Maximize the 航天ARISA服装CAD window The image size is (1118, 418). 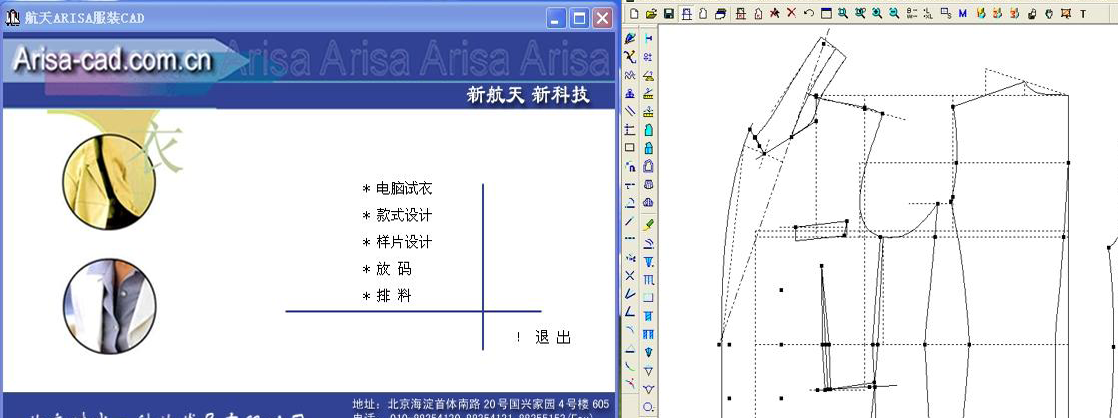click(x=580, y=18)
